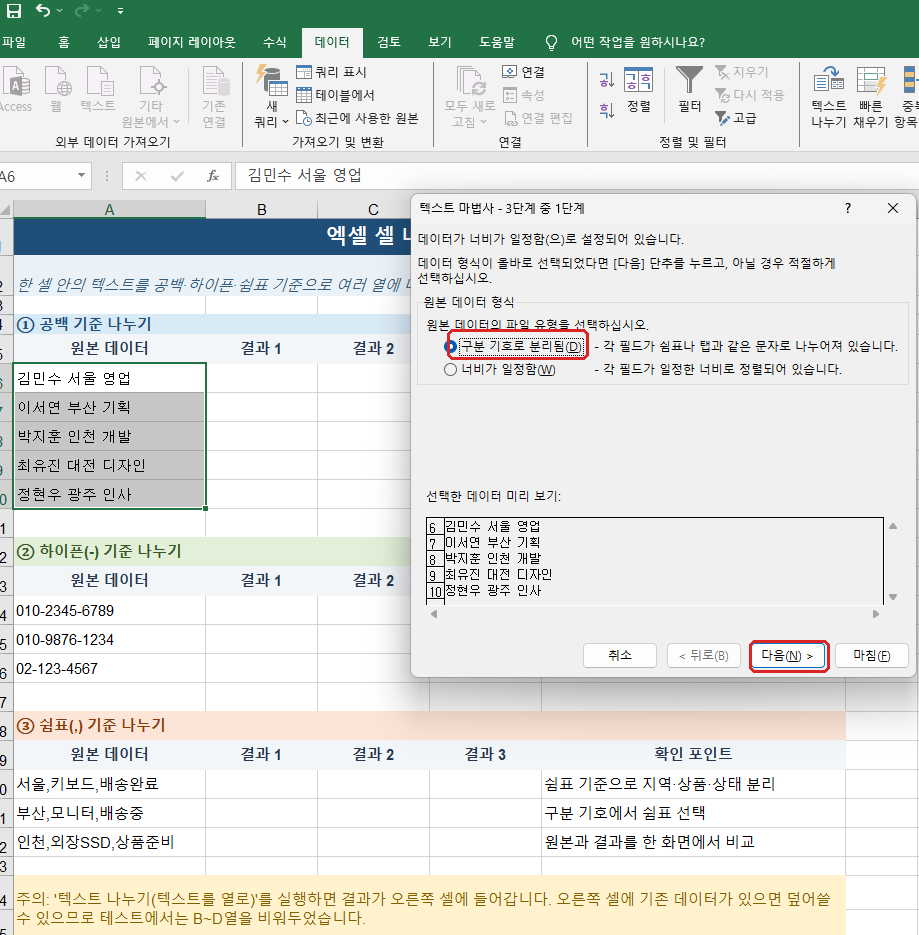
Task: Click 쿼리 표시 in ribbon
Action: coord(332,72)
